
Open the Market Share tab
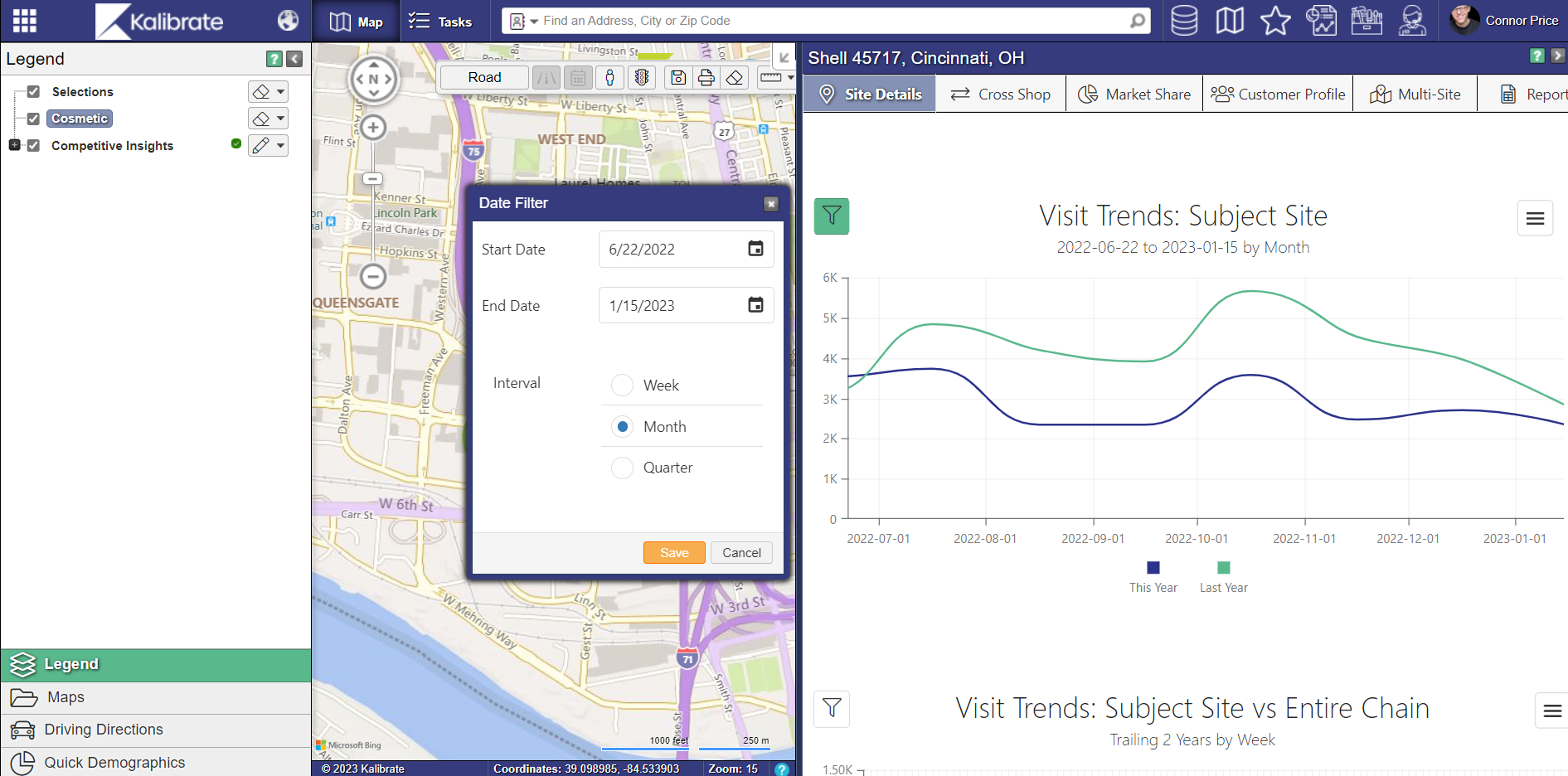coord(1134,95)
